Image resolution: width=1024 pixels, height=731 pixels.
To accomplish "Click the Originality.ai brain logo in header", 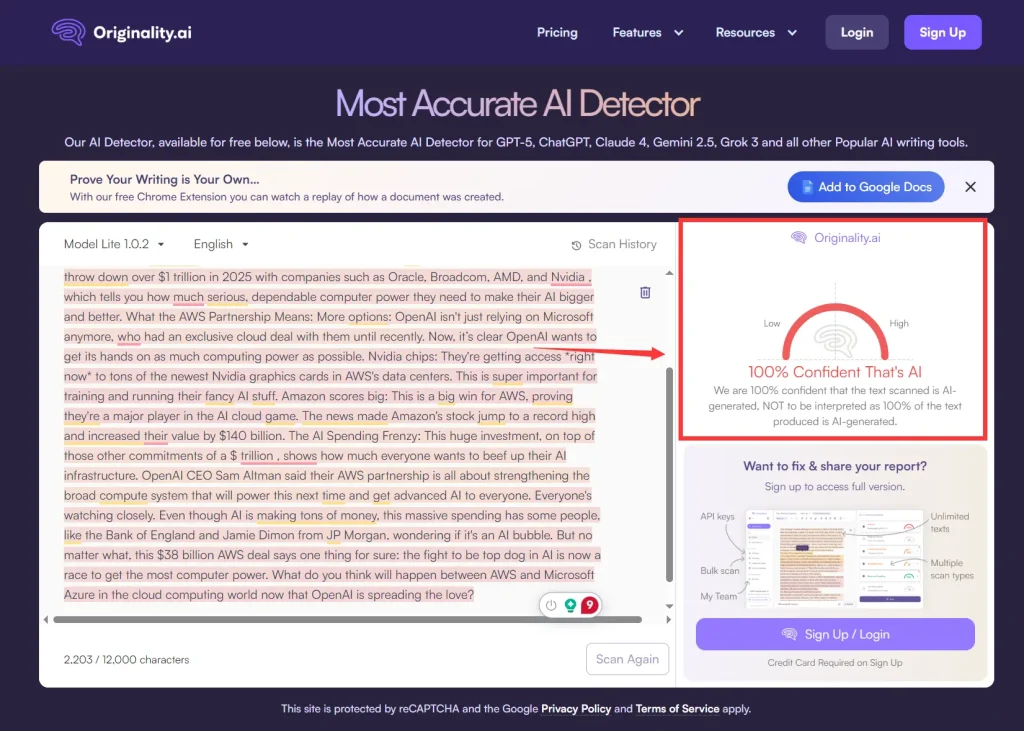I will 69,32.
